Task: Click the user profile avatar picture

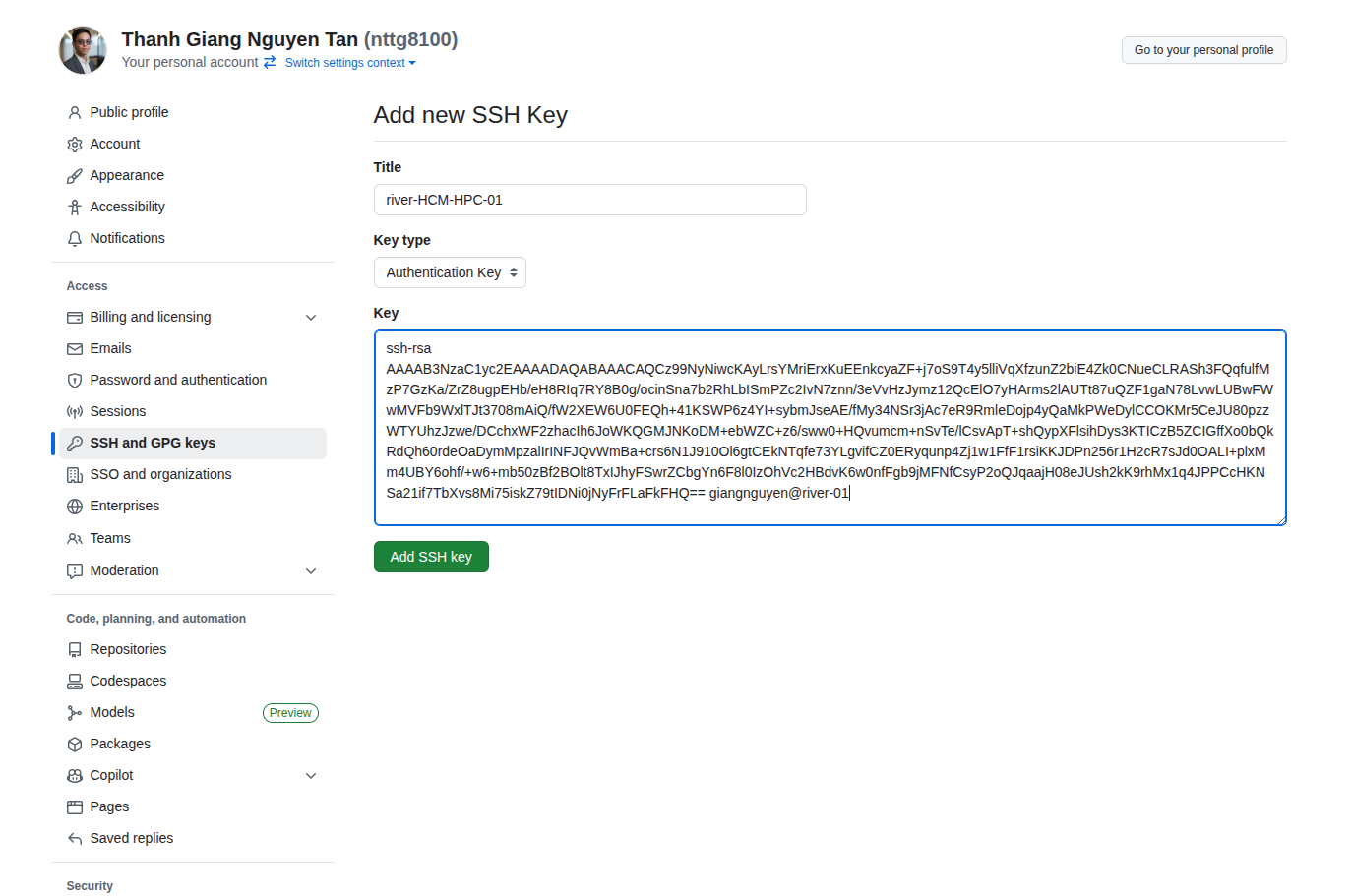Action: (83, 50)
